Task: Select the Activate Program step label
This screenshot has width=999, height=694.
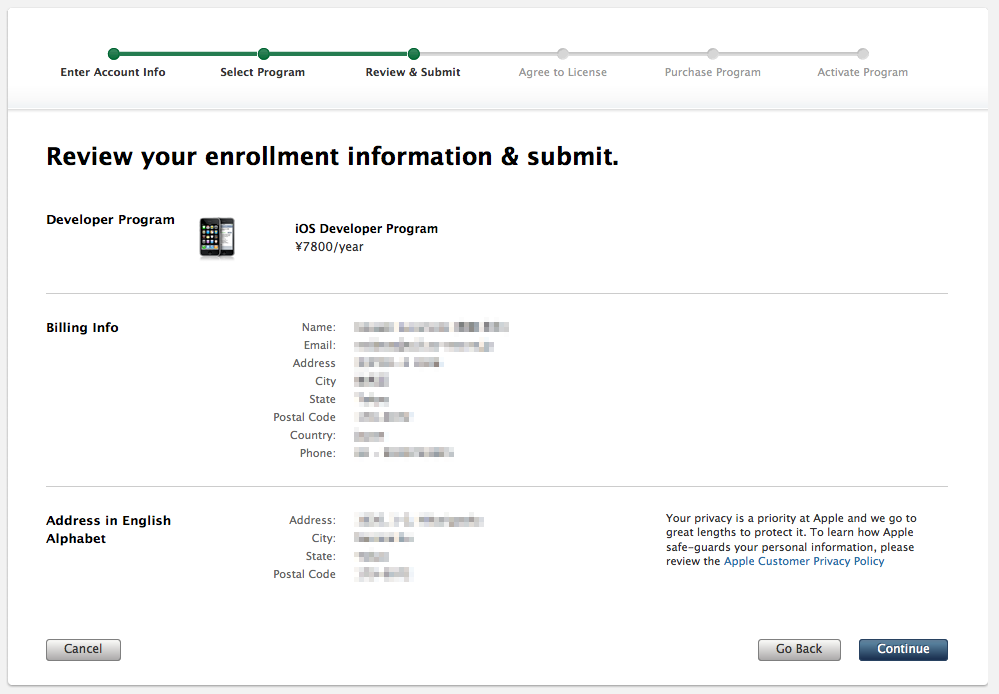Action: point(862,72)
